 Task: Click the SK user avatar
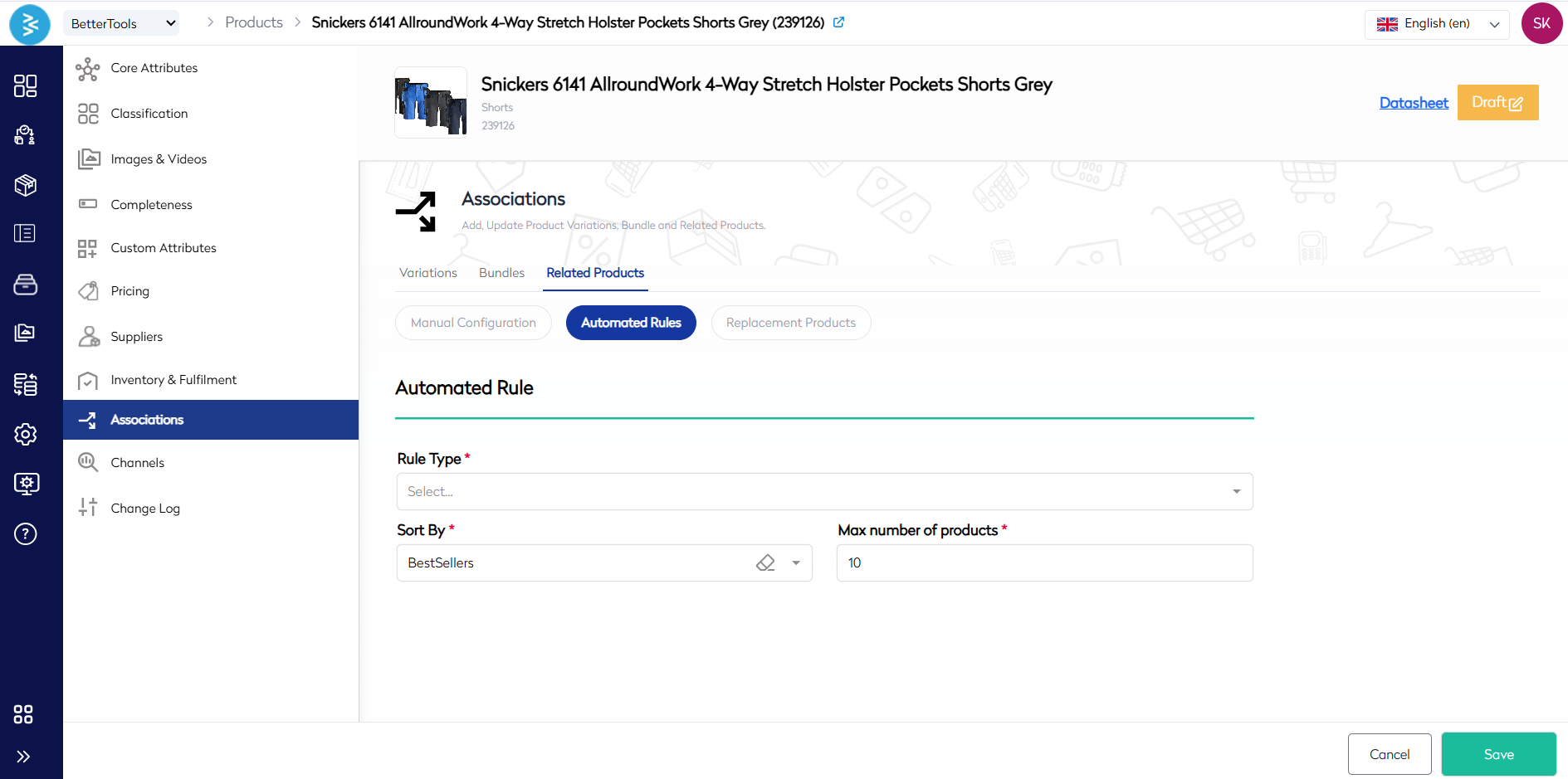tap(1541, 23)
